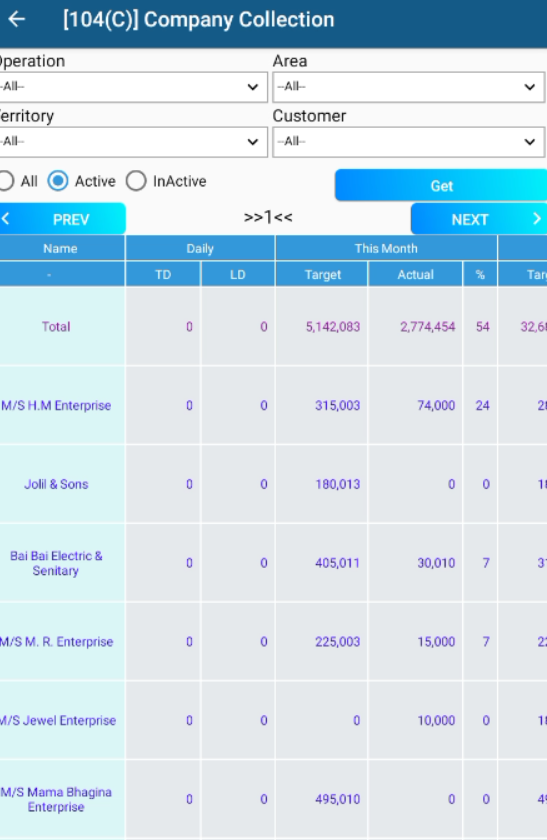Click actual value 15,000
Screen dimensions: 547x840
tap(436, 642)
